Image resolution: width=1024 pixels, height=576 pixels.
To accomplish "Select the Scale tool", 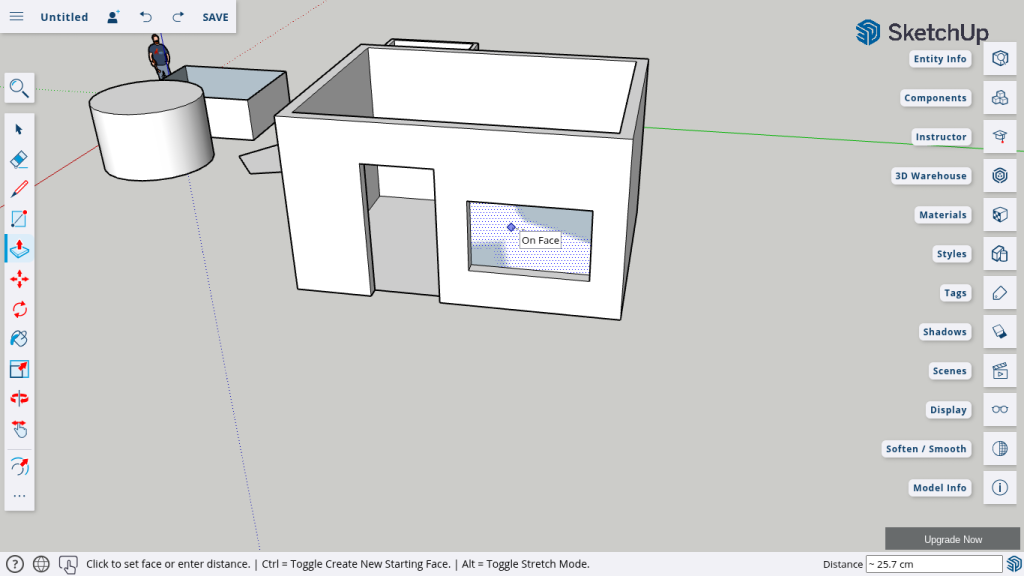I will [19, 369].
